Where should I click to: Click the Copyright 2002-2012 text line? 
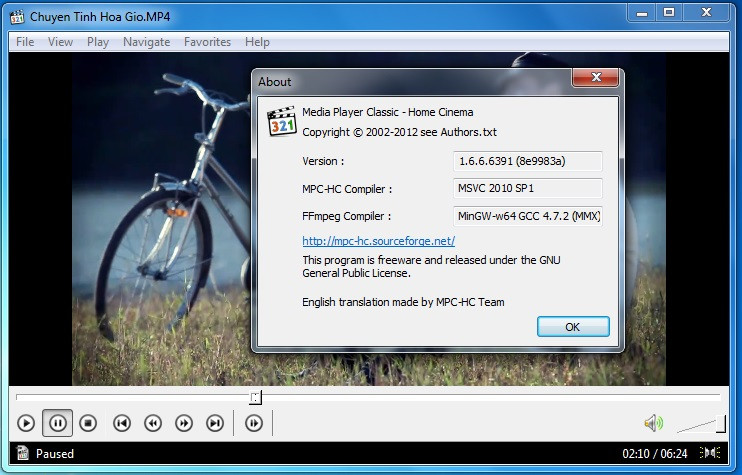(x=399, y=132)
